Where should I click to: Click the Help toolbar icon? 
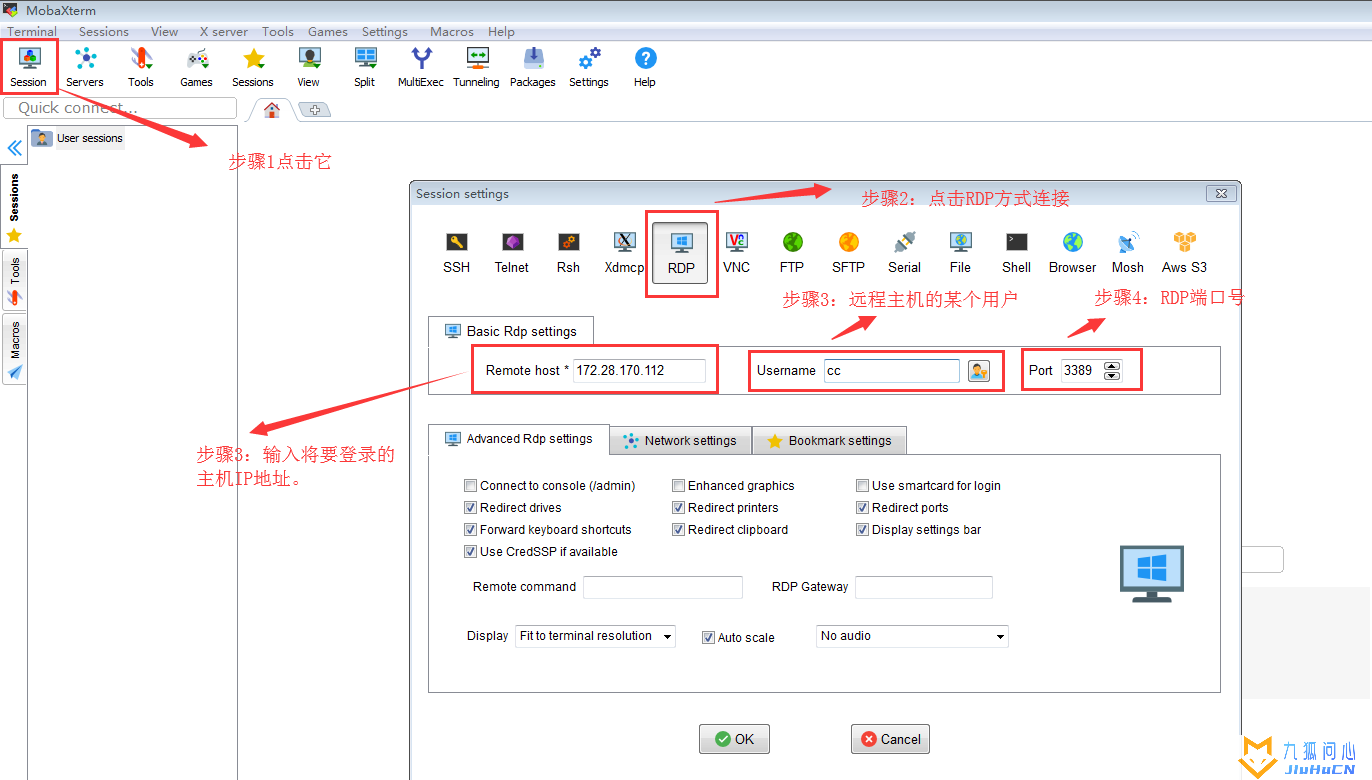(645, 67)
